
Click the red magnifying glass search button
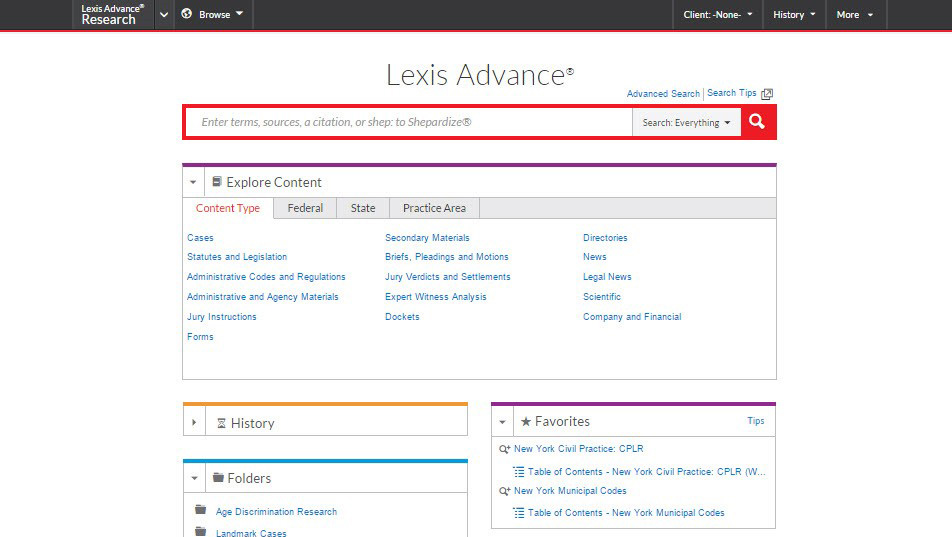757,122
